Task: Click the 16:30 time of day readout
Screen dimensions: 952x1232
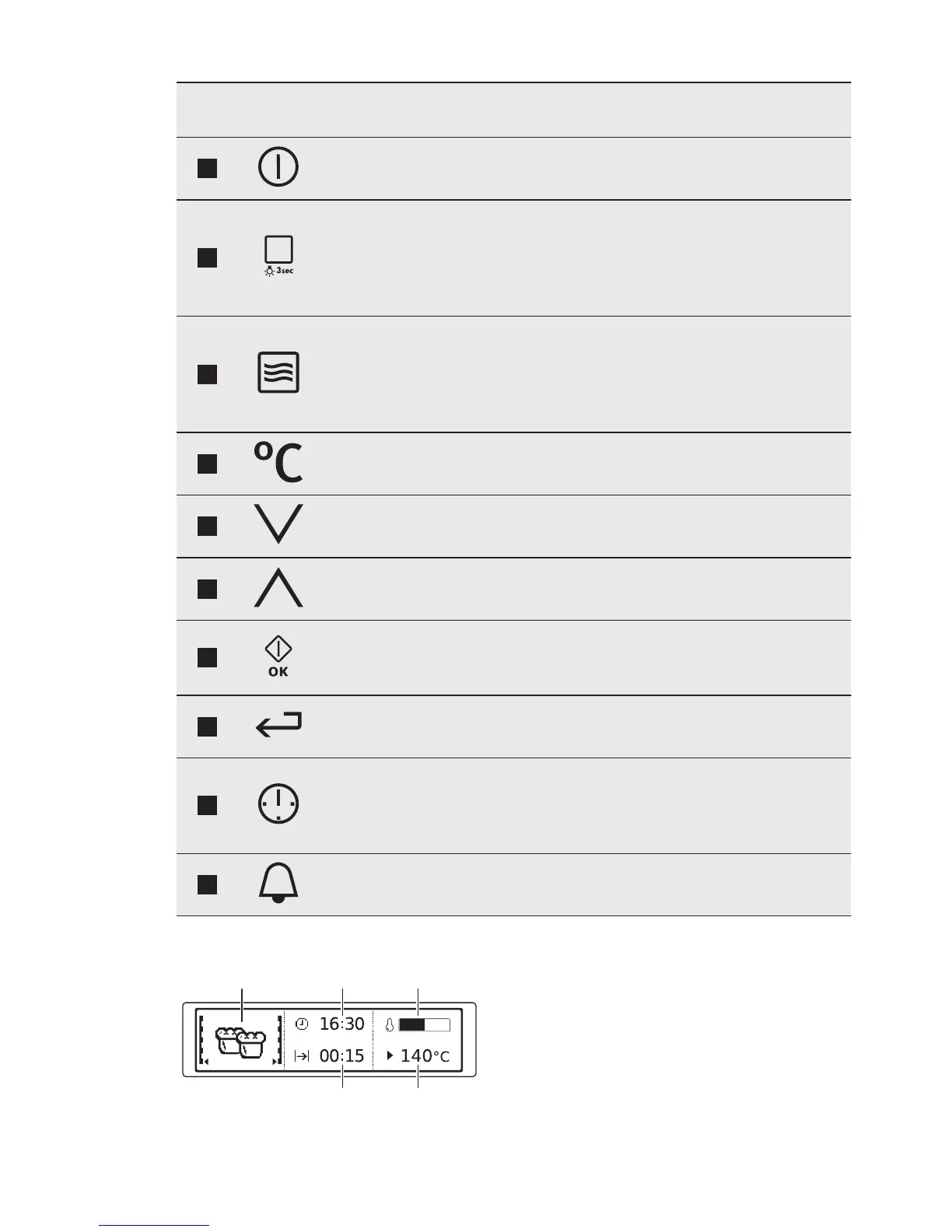Action: [x=341, y=1024]
